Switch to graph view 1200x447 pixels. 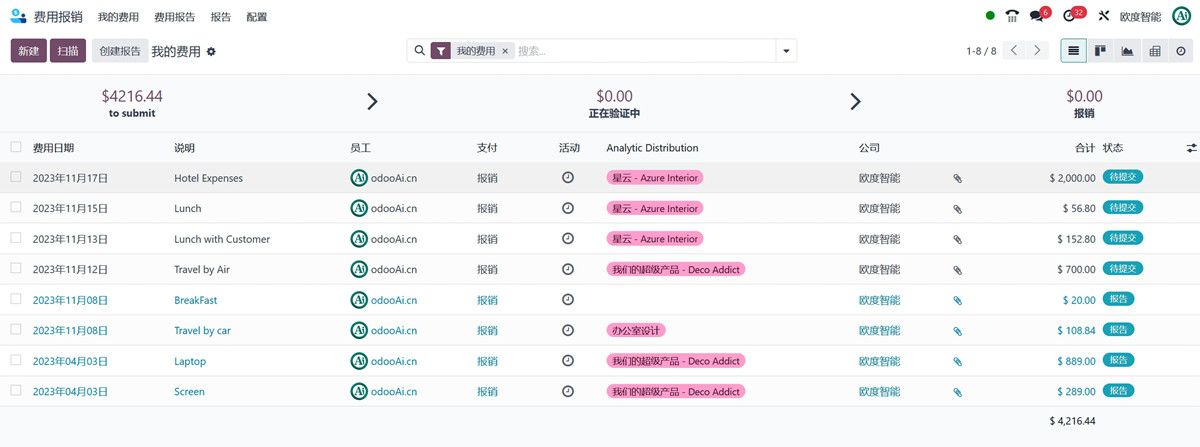click(x=1127, y=51)
